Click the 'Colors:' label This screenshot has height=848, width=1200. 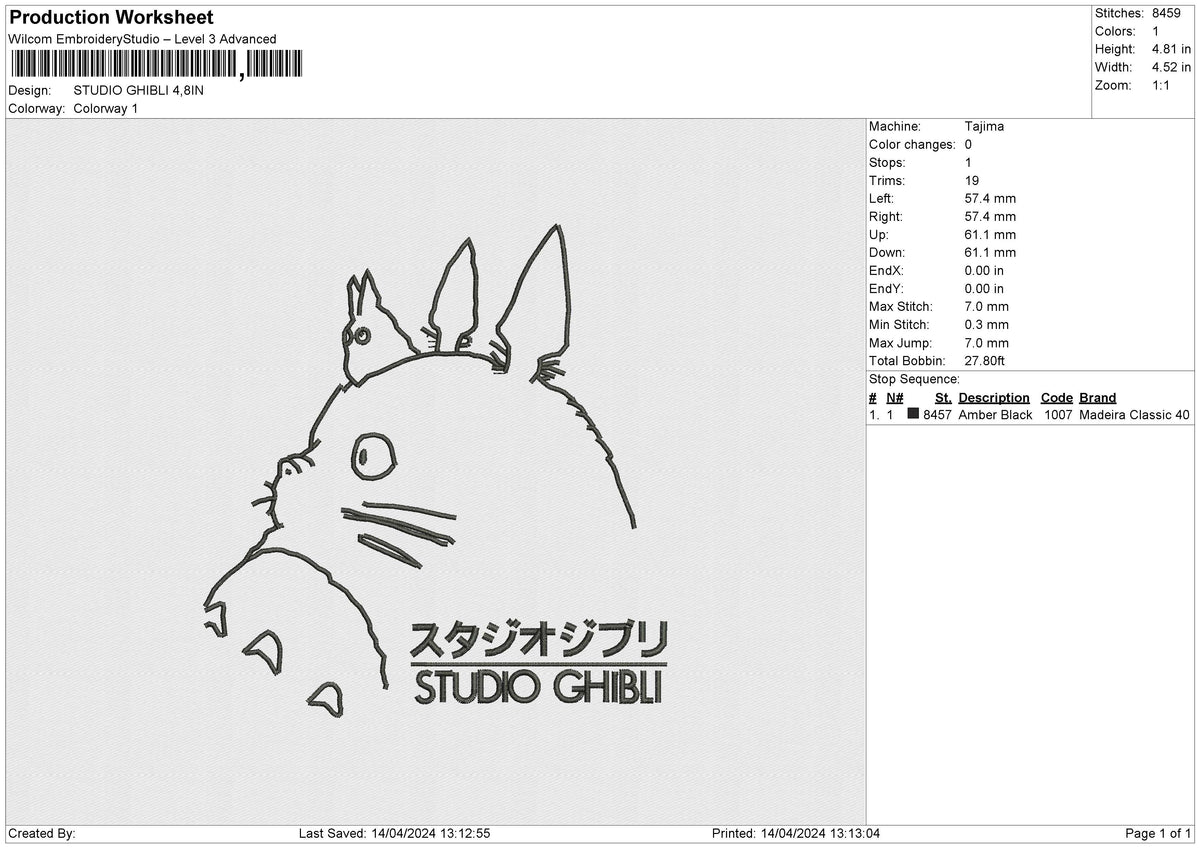coord(1114,31)
